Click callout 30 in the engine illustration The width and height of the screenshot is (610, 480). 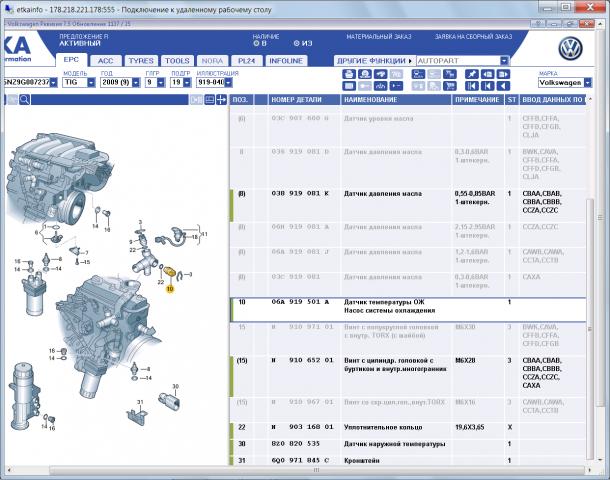175,386
